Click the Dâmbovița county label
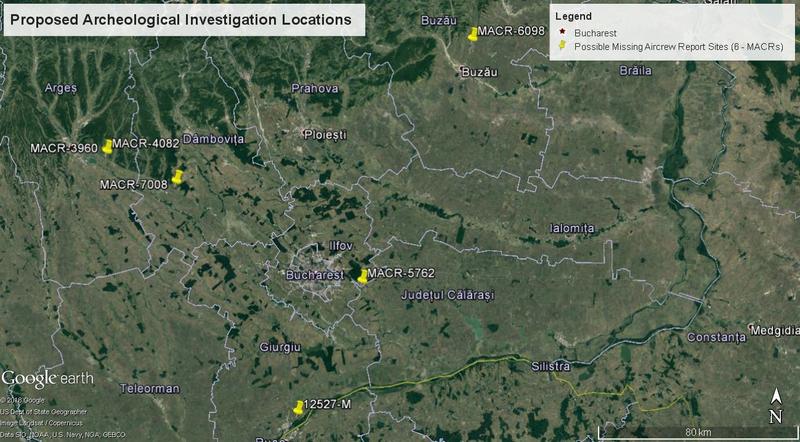The height and width of the screenshot is (442, 800). pyautogui.click(x=213, y=139)
